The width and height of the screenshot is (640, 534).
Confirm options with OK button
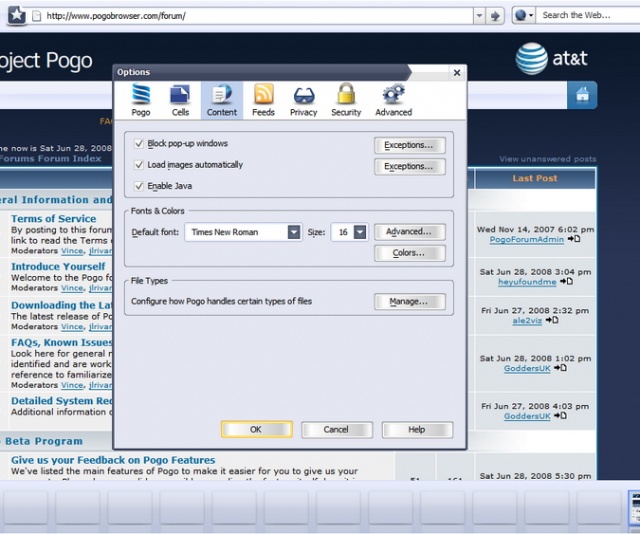pyautogui.click(x=257, y=429)
